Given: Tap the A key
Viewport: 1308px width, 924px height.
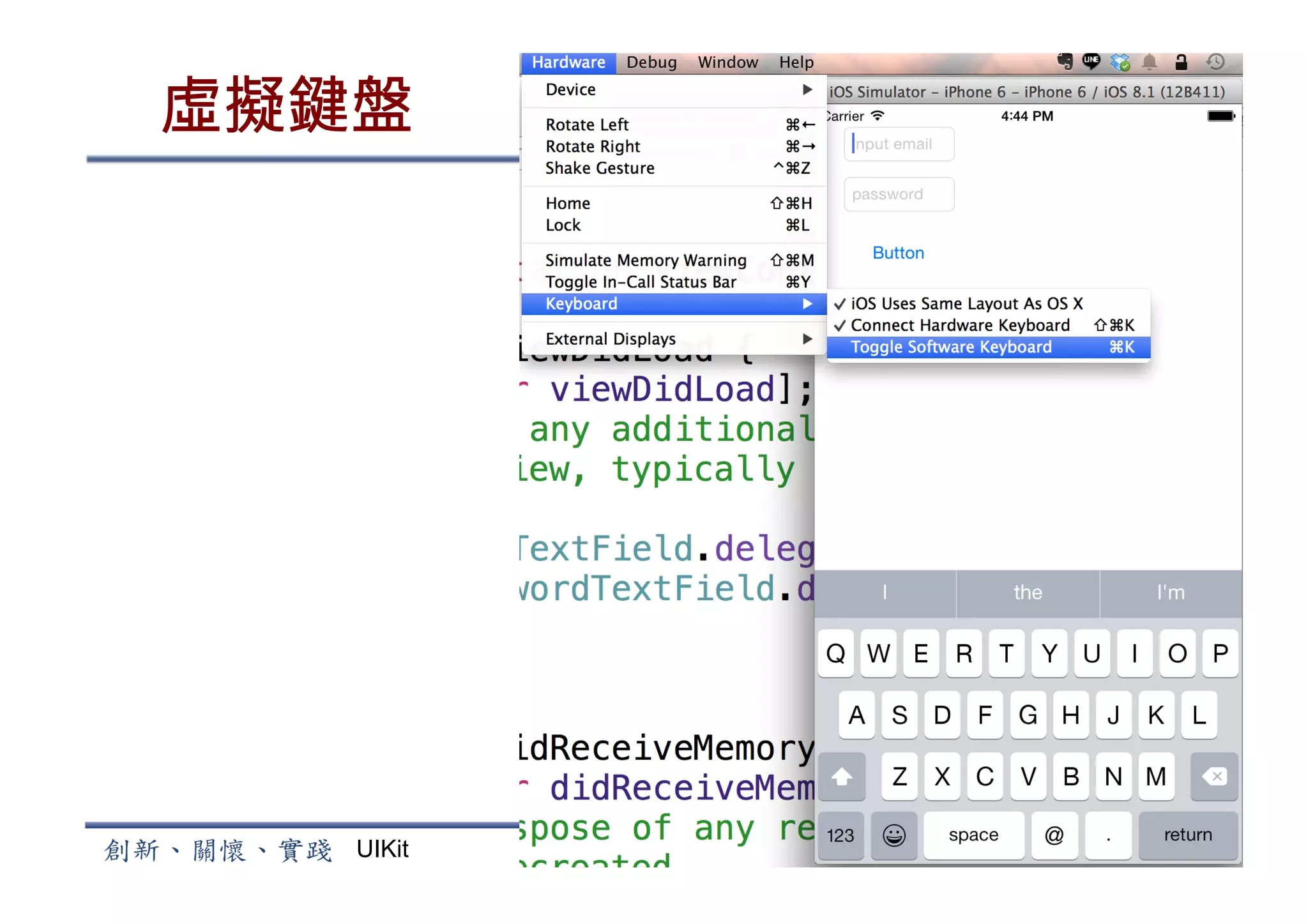Looking at the screenshot, I should click(x=856, y=715).
